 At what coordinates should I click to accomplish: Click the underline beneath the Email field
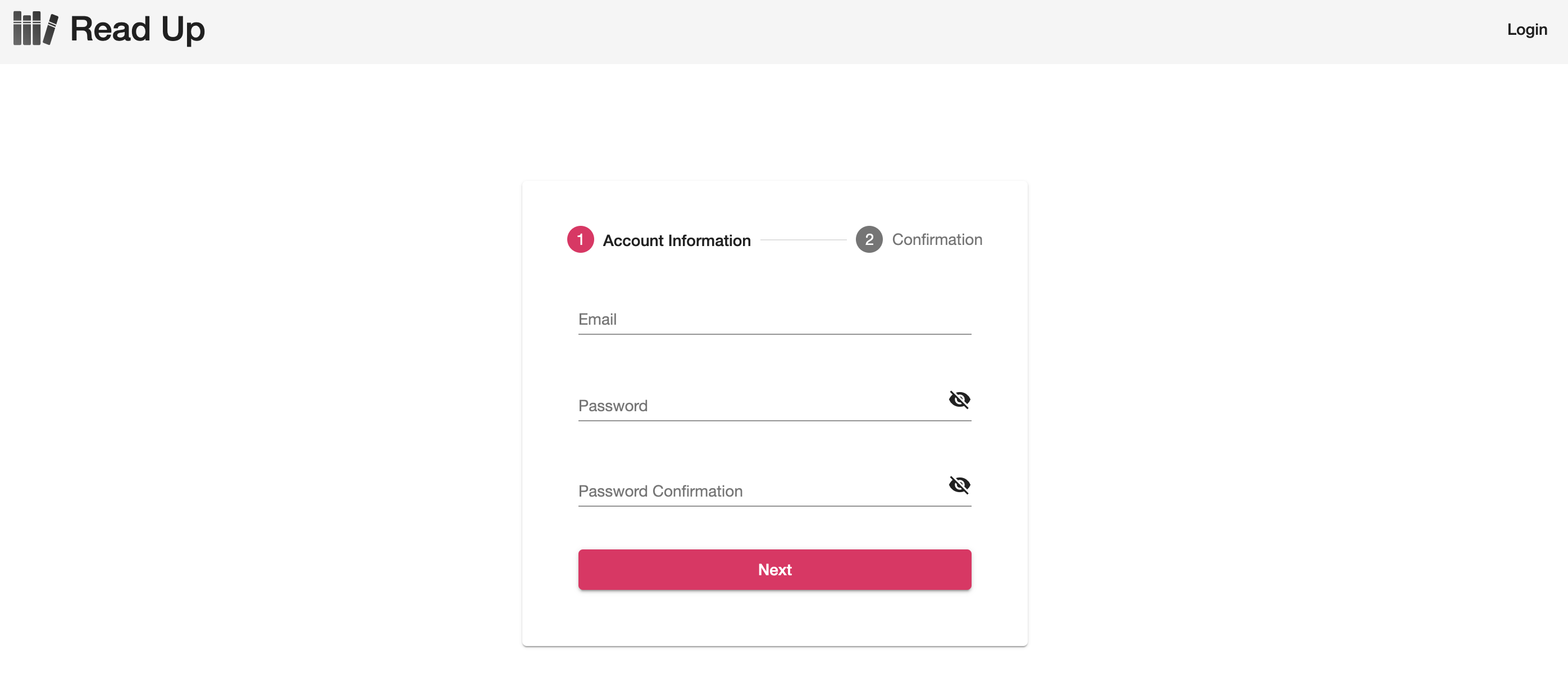coord(774,334)
